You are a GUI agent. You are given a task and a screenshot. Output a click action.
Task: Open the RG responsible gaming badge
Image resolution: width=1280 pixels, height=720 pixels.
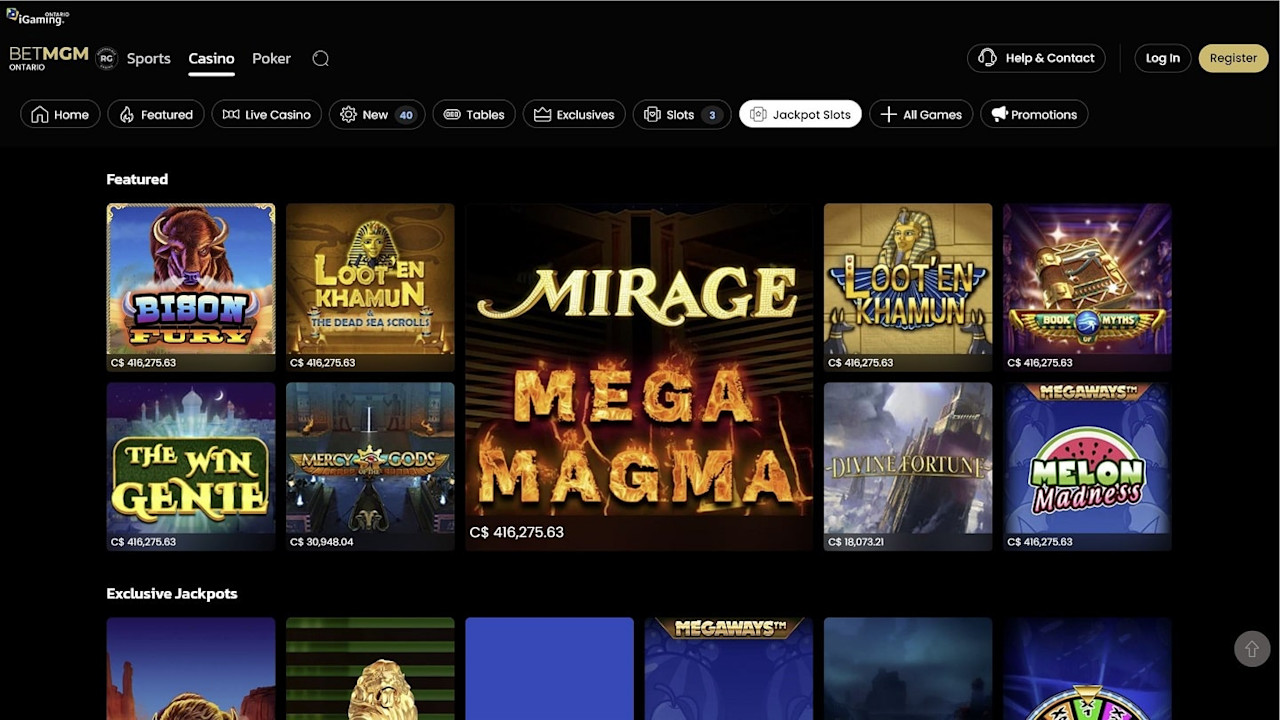click(106, 59)
